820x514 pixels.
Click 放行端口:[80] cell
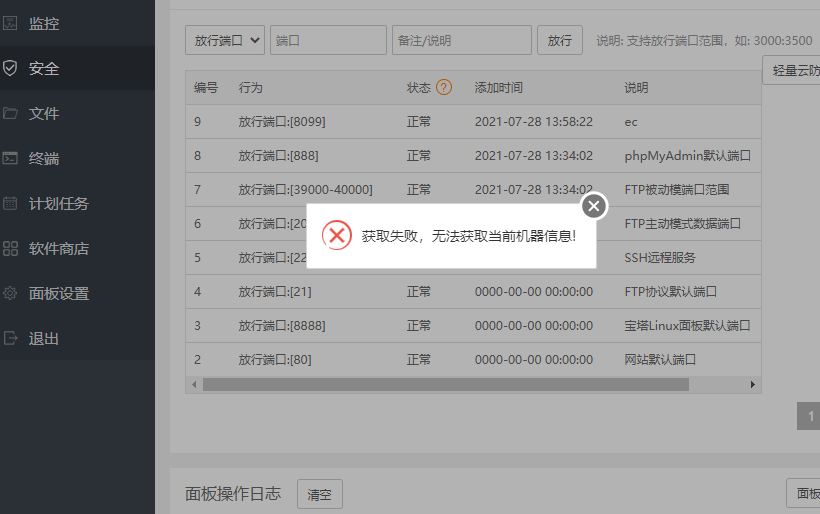coord(275,360)
